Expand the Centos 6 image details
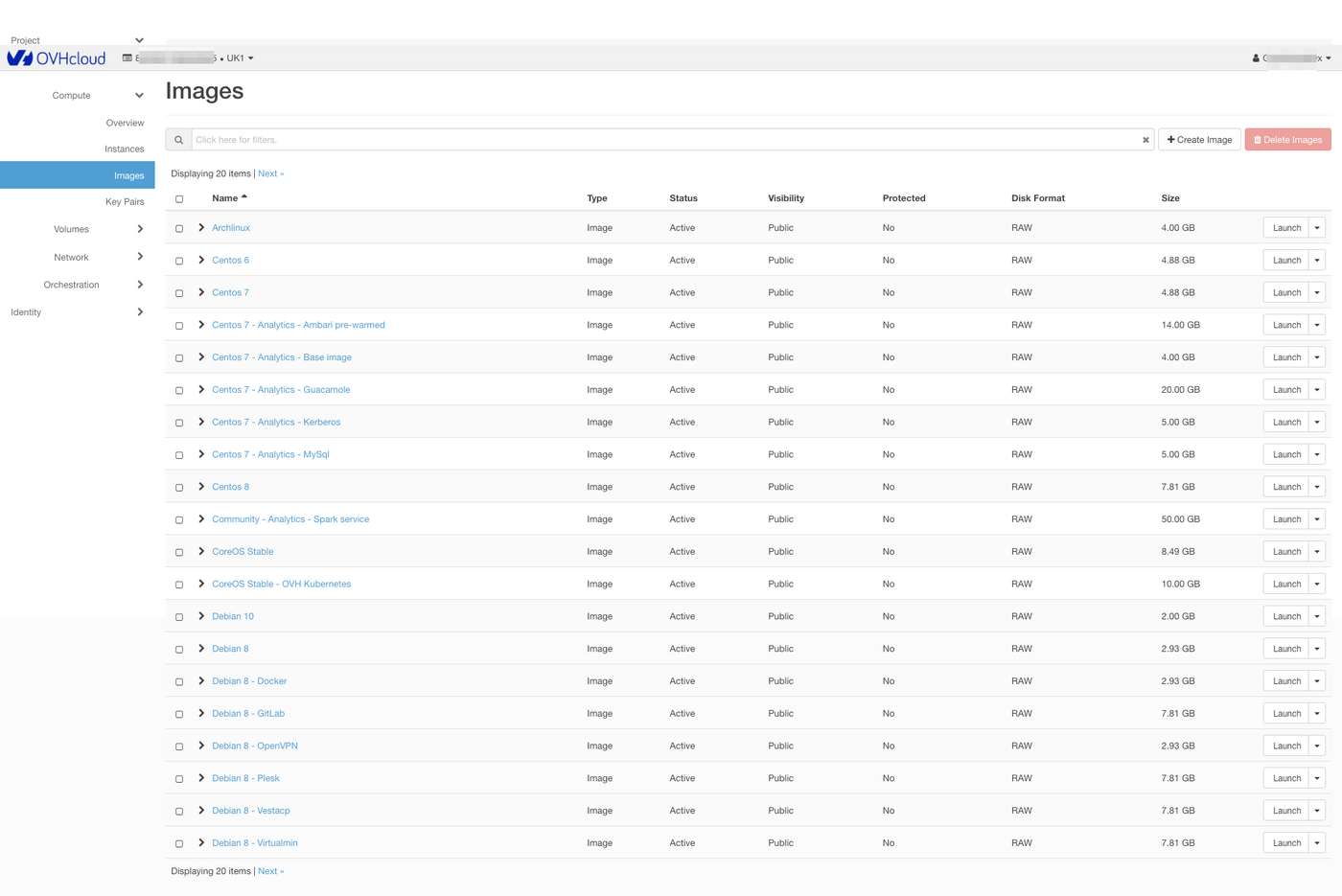1342x896 pixels. coord(201,261)
